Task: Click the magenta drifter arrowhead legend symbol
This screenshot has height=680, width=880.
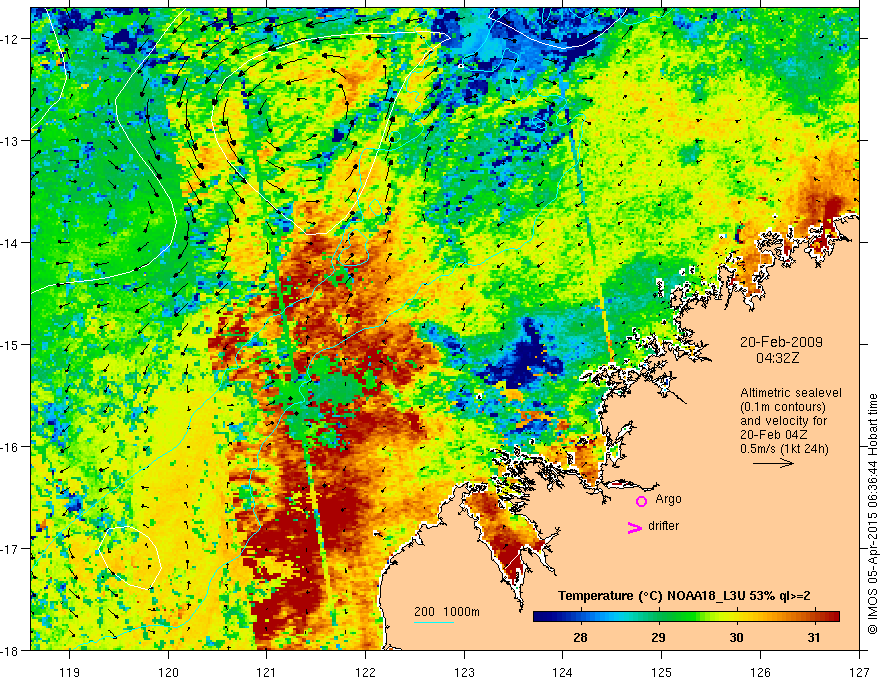Action: click(x=635, y=527)
